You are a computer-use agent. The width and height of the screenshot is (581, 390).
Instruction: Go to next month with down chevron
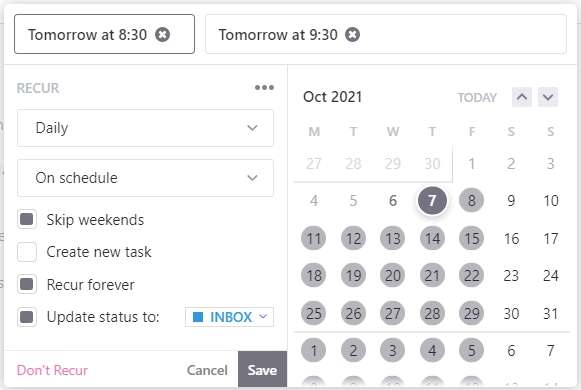548,97
